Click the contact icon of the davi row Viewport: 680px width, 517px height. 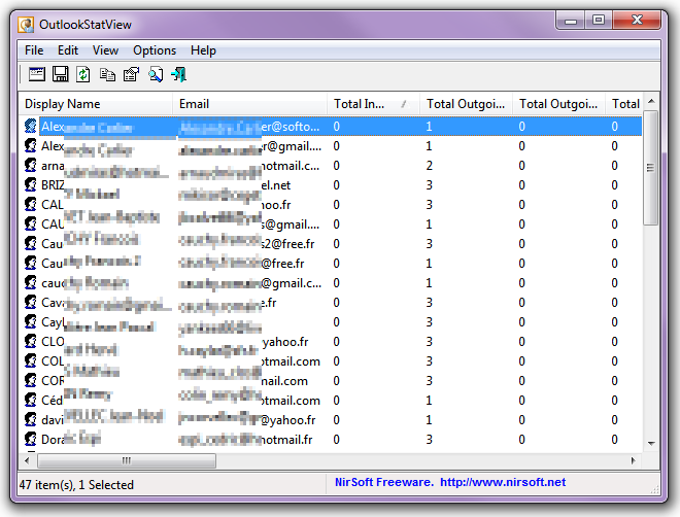click(30, 419)
